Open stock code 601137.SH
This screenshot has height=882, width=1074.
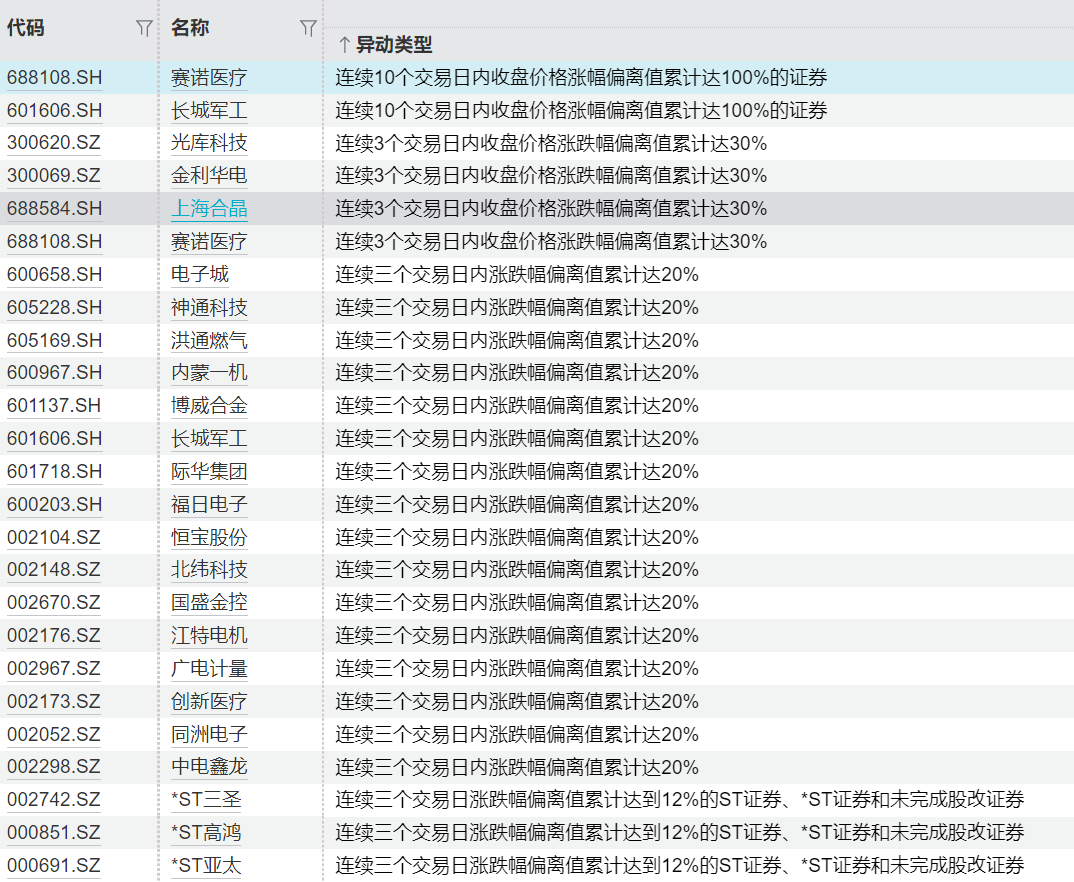click(x=53, y=405)
